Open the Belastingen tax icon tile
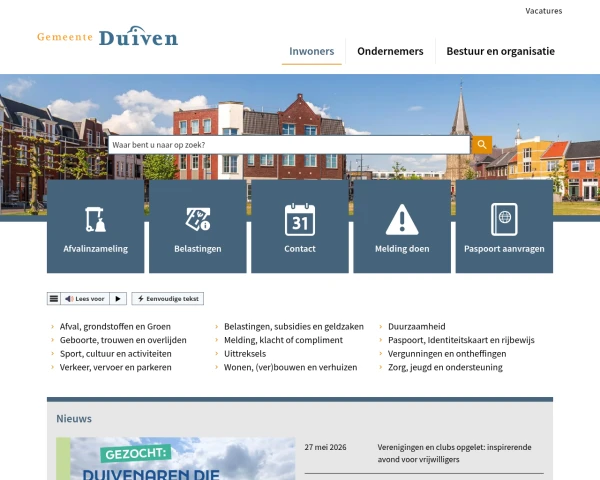This screenshot has width=600, height=480. tap(198, 226)
